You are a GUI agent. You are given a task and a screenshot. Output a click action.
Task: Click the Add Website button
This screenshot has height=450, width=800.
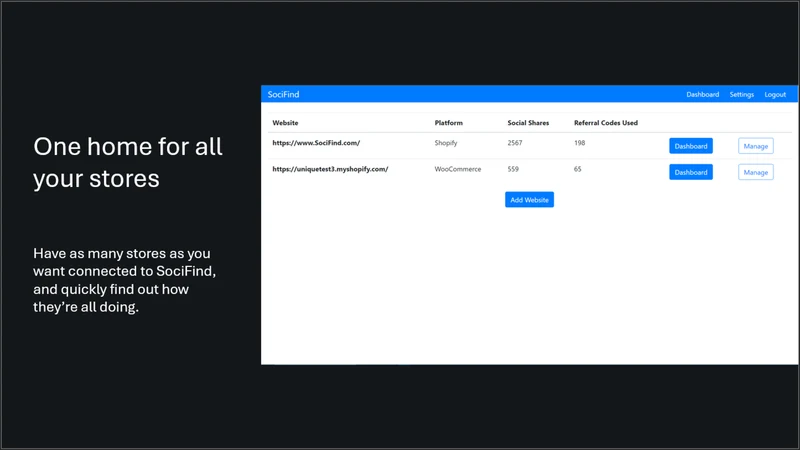[529, 199]
